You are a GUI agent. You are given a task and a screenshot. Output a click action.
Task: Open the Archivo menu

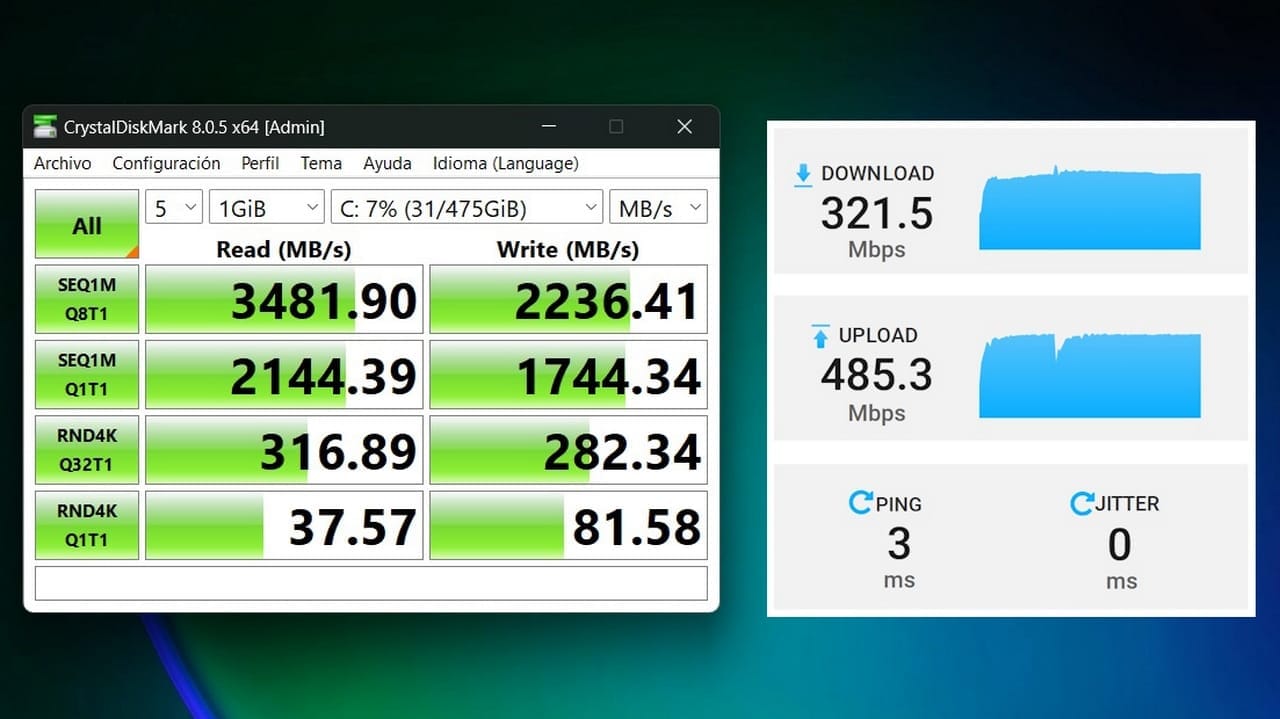[x=62, y=163]
